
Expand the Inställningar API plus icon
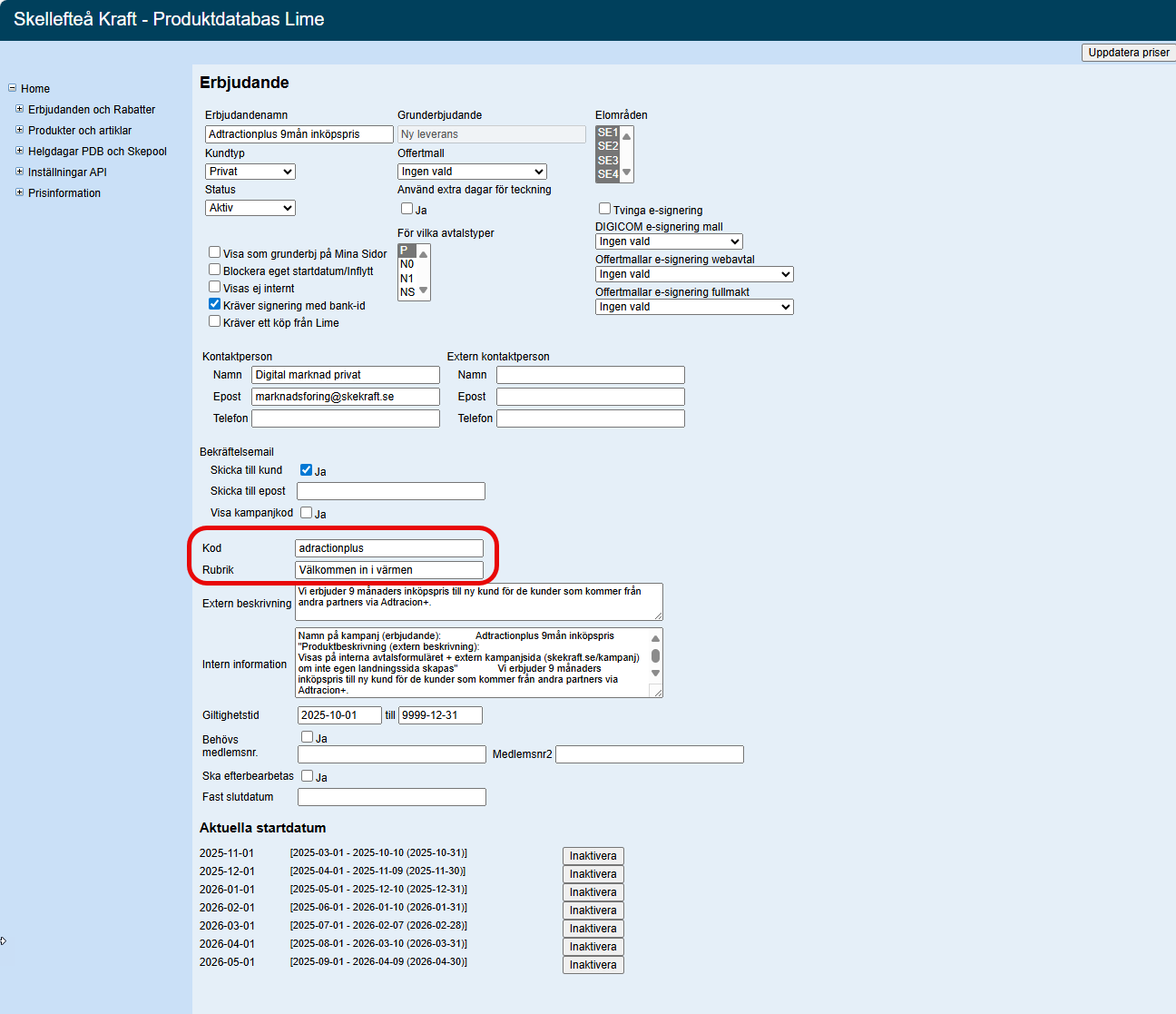point(20,172)
